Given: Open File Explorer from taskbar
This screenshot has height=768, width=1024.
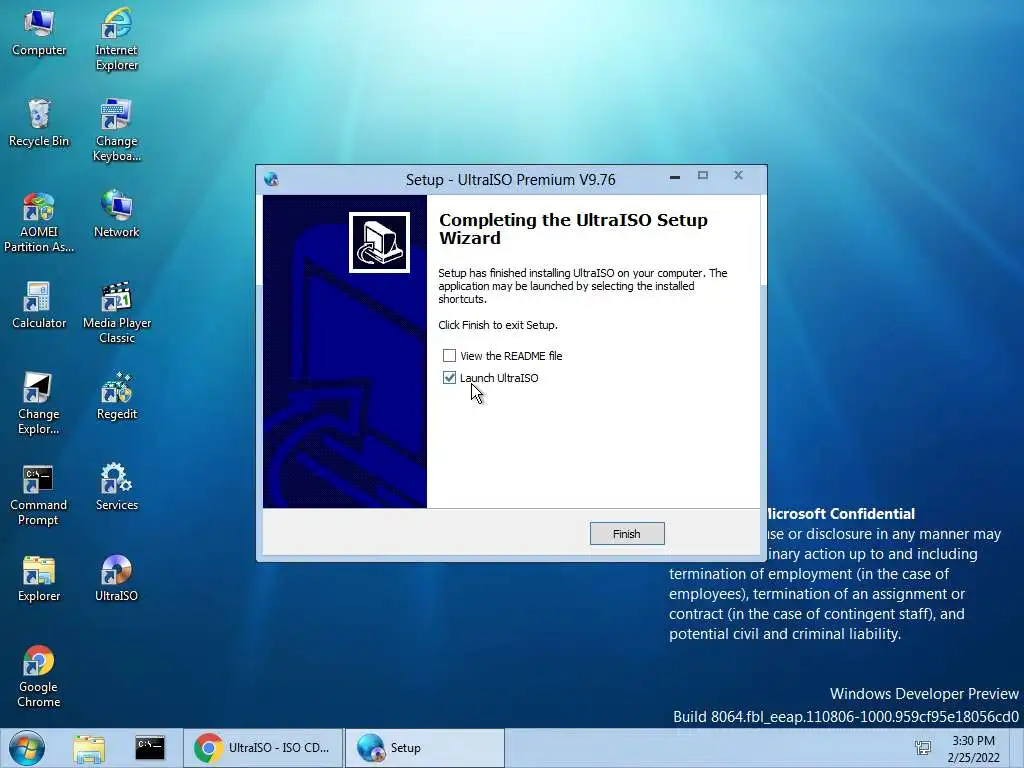Looking at the screenshot, I should coord(89,748).
